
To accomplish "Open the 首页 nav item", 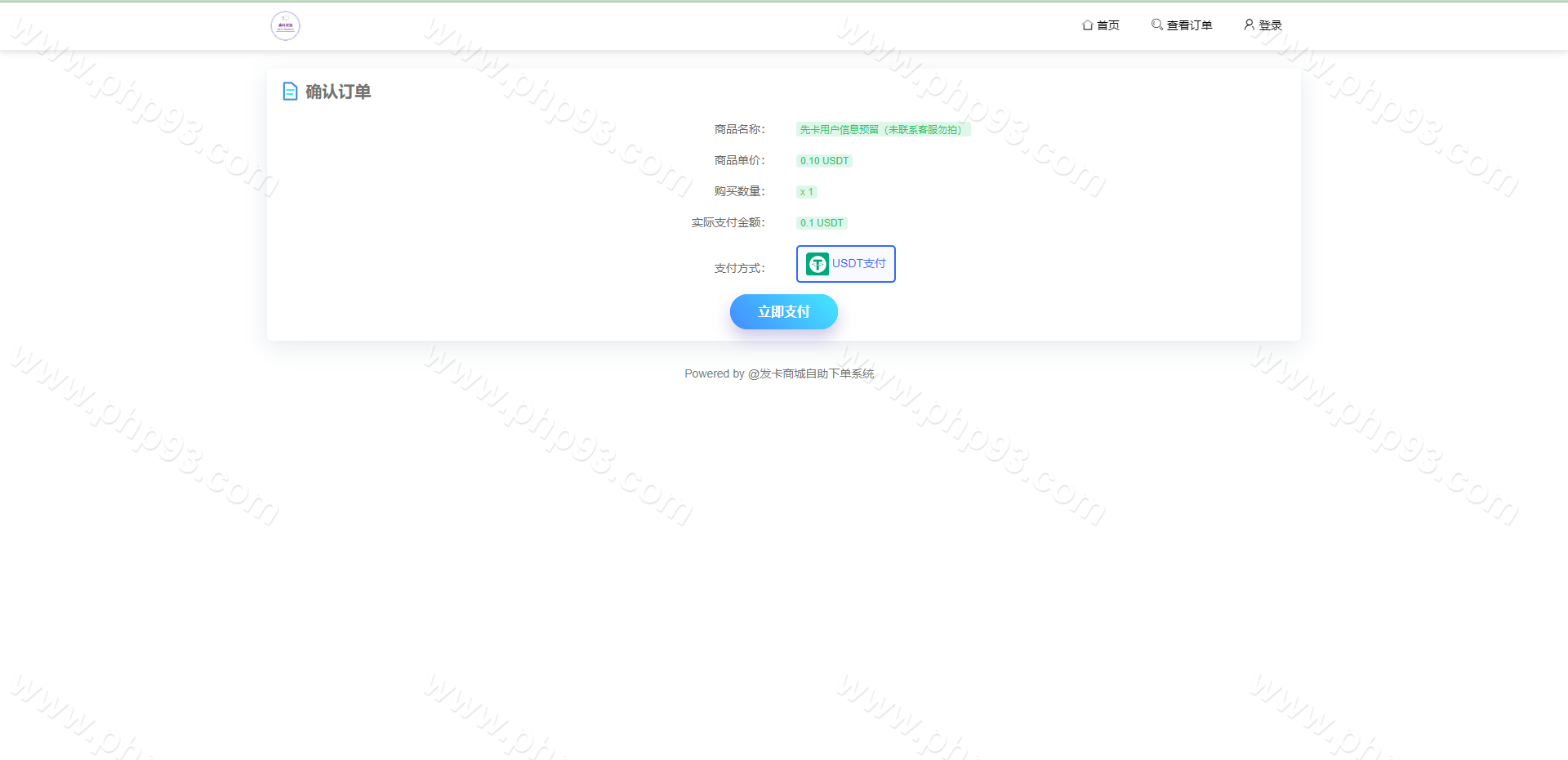I will 1108,25.
